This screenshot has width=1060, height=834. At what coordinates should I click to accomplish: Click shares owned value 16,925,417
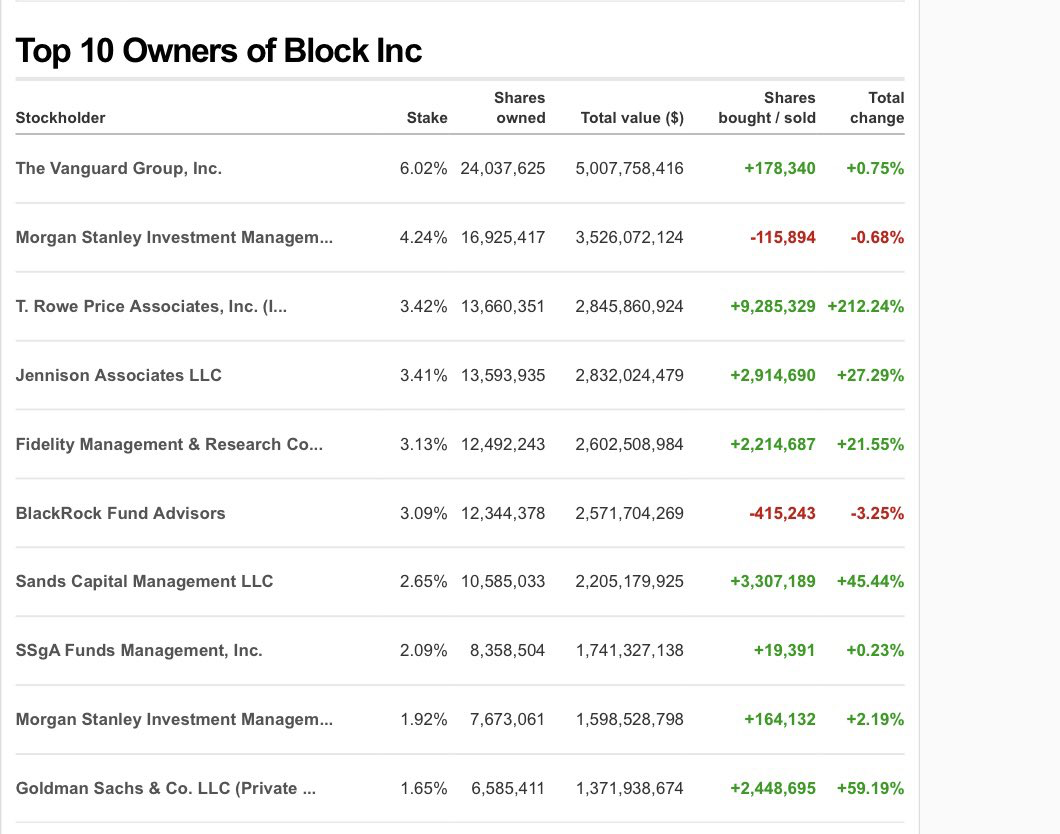[503, 237]
